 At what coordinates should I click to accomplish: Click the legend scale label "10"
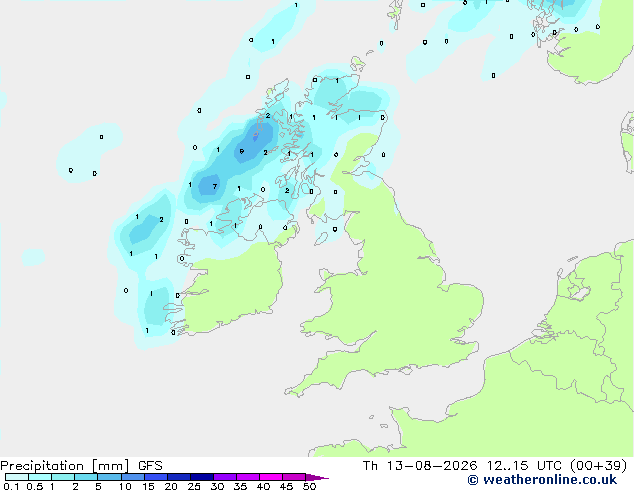tap(125, 486)
